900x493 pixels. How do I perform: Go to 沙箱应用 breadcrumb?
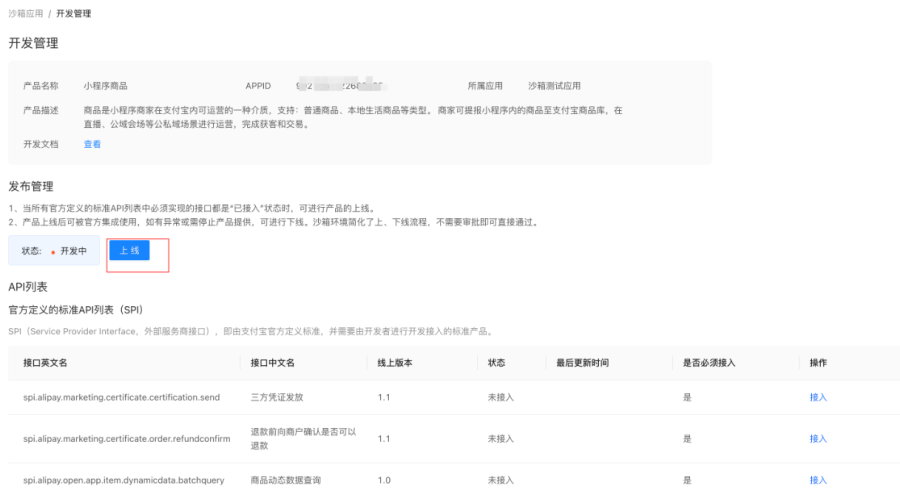coord(25,13)
